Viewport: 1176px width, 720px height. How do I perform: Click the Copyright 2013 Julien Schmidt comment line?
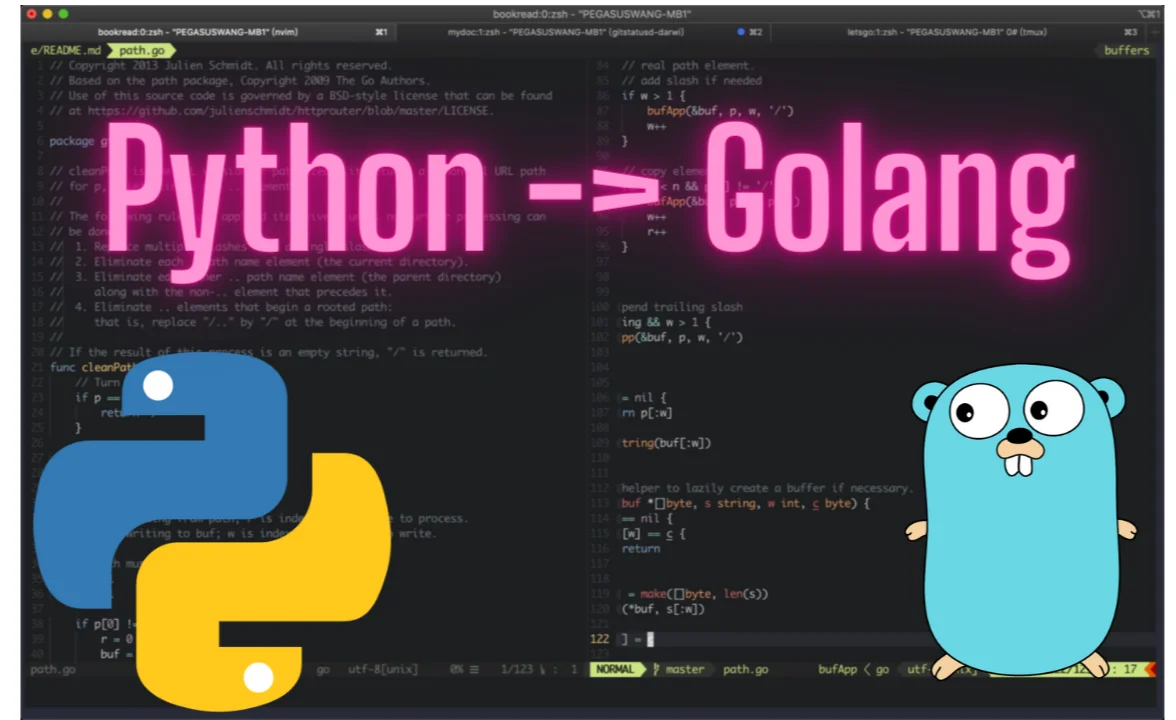220,65
